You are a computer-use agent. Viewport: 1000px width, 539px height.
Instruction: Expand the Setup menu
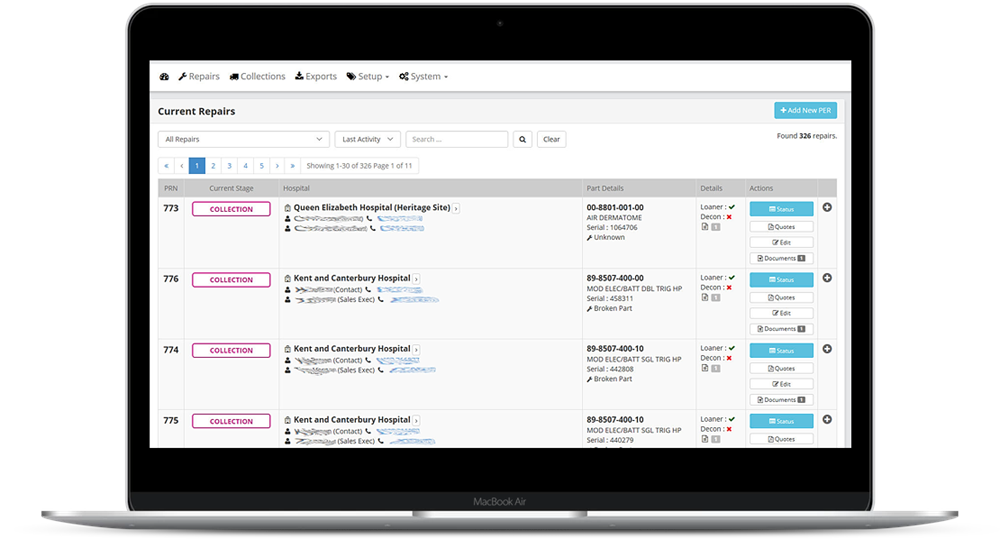coord(367,77)
